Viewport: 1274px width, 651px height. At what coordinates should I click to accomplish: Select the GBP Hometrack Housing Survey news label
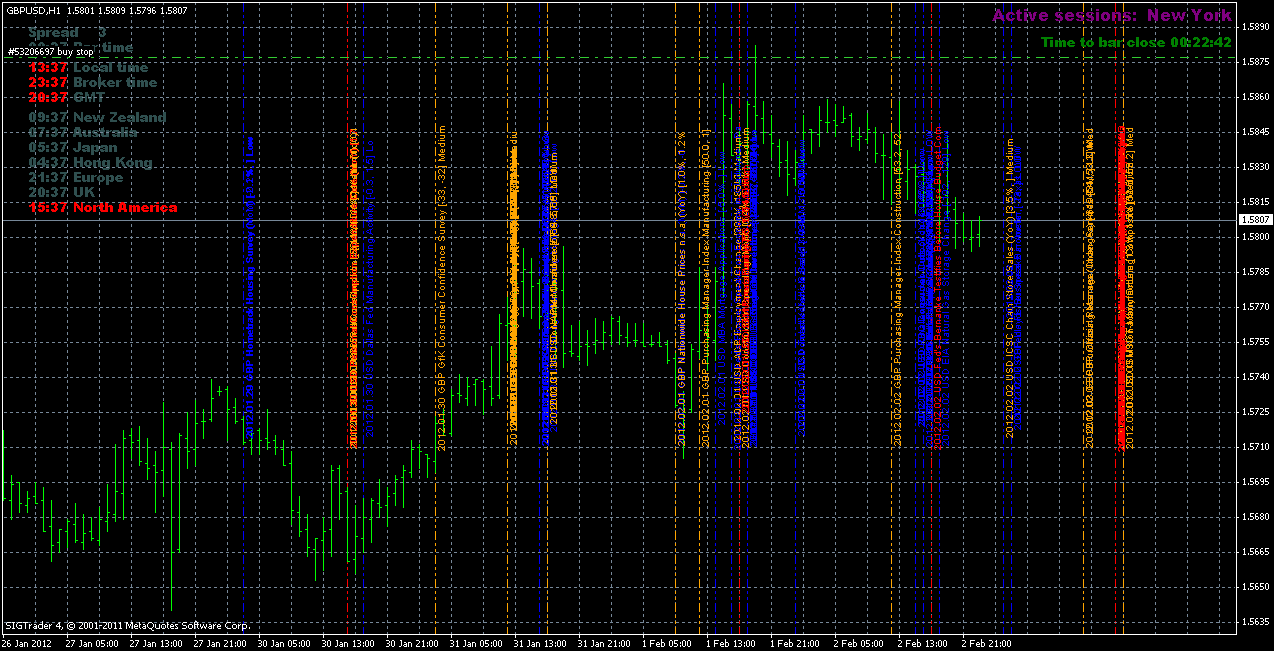[250, 288]
